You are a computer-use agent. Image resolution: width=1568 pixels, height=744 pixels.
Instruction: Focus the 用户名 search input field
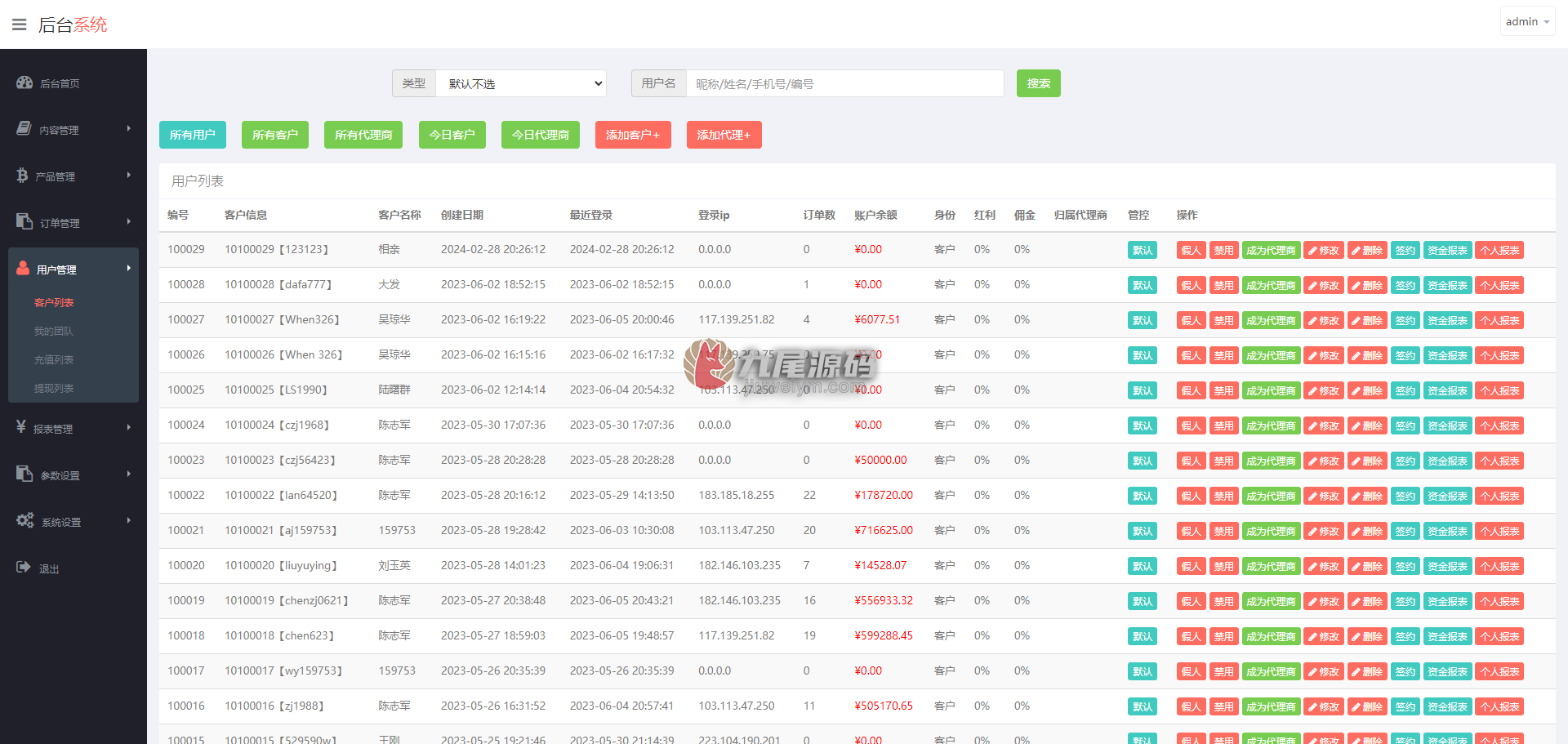(x=845, y=83)
